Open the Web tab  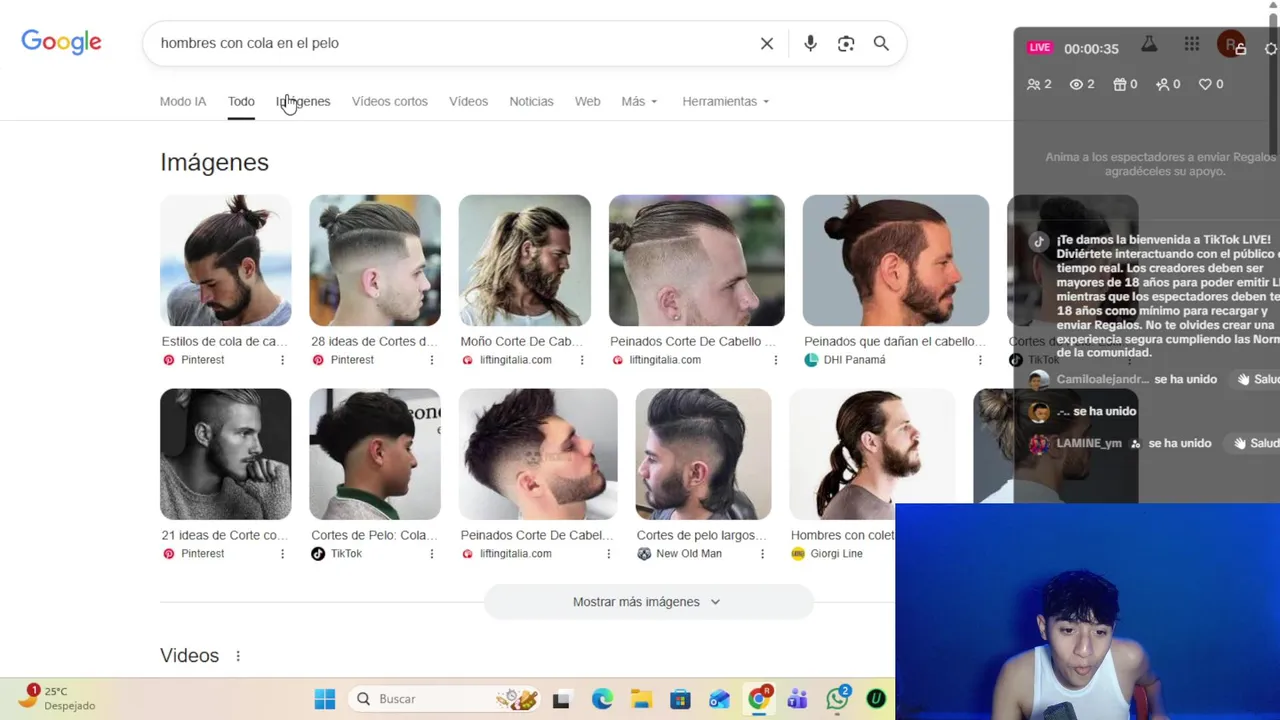pos(587,101)
